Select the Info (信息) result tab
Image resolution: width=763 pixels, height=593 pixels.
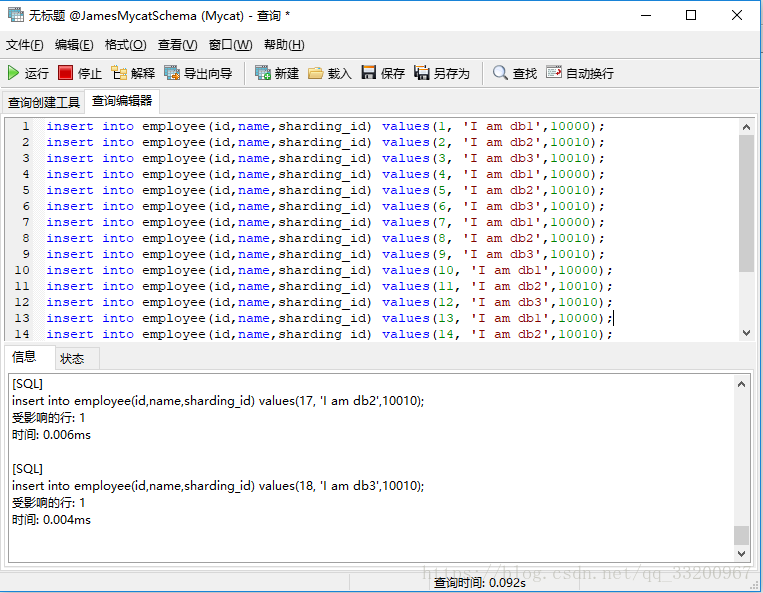tap(24, 358)
